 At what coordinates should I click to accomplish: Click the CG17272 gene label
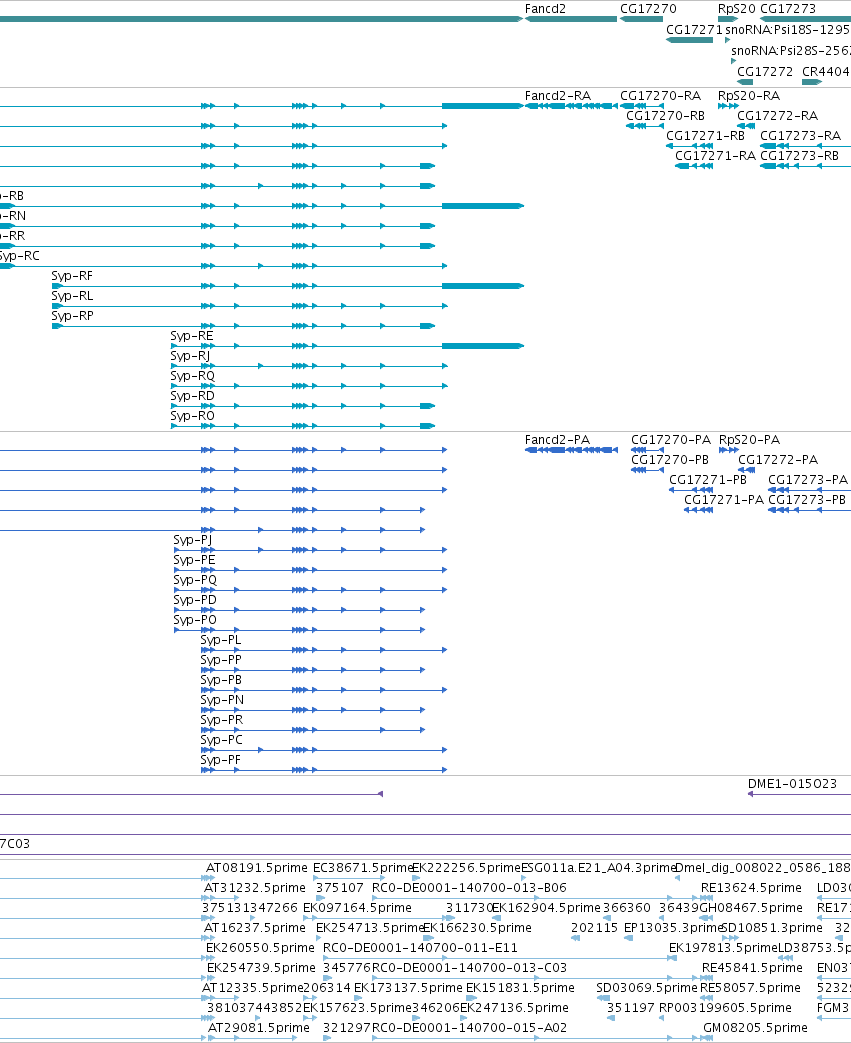[765, 71]
